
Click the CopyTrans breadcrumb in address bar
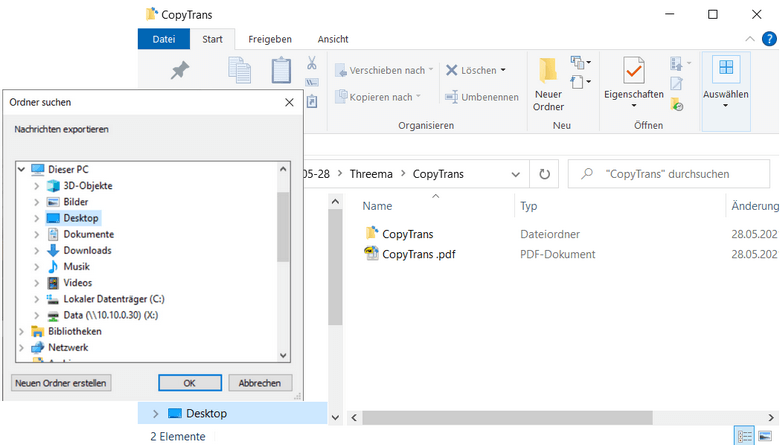click(x=438, y=174)
